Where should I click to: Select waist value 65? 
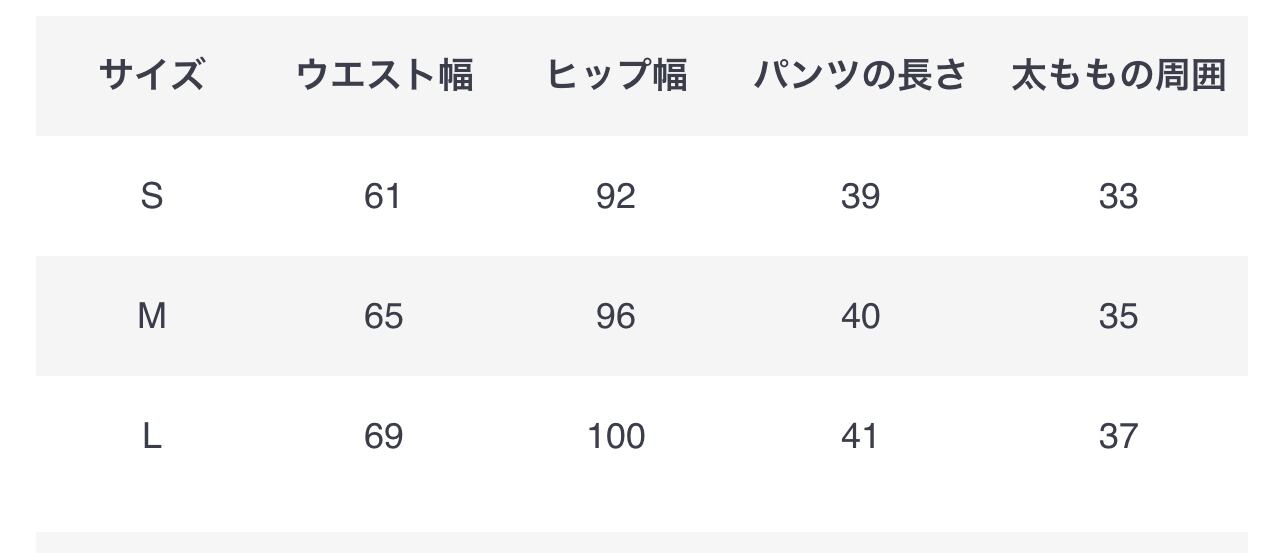point(383,316)
